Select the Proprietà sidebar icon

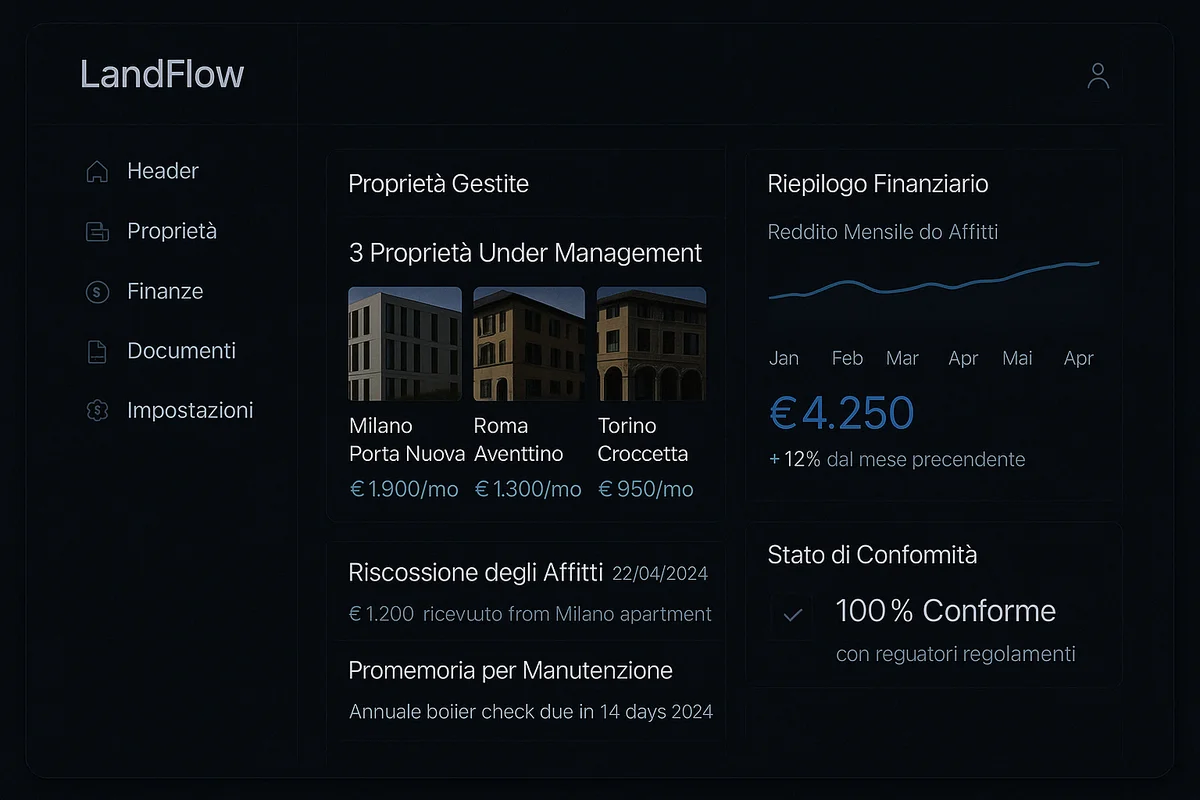[96, 231]
